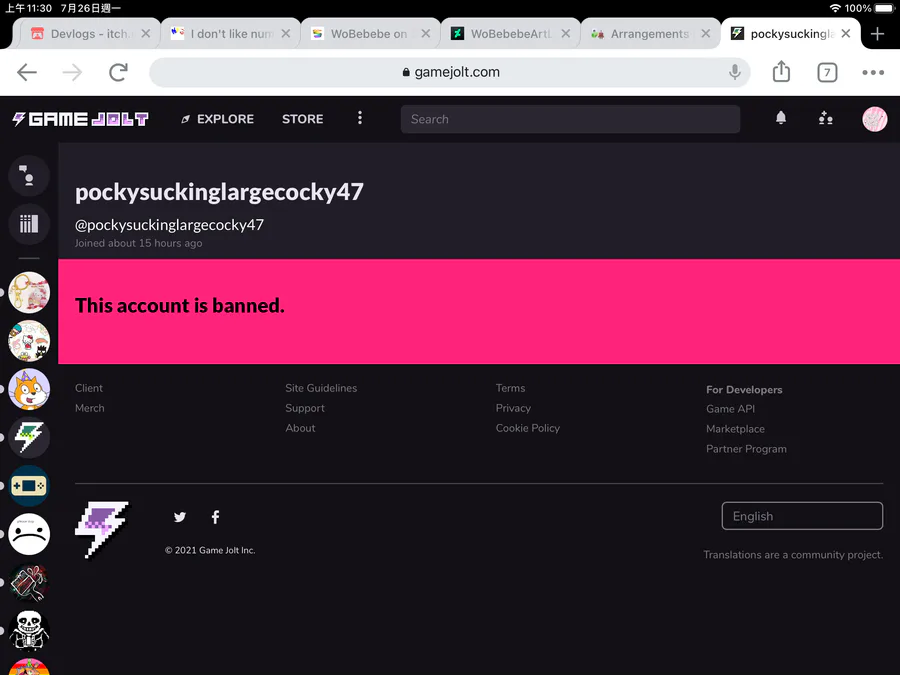Open the STORE menu item
Screen dimensions: 900x675
(x=302, y=119)
